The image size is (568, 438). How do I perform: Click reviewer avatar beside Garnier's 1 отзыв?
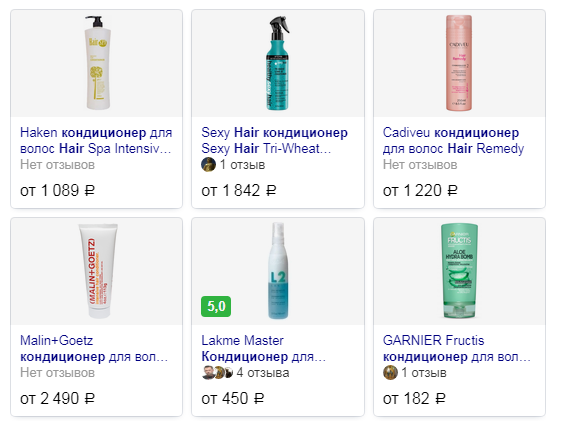[x=390, y=373]
